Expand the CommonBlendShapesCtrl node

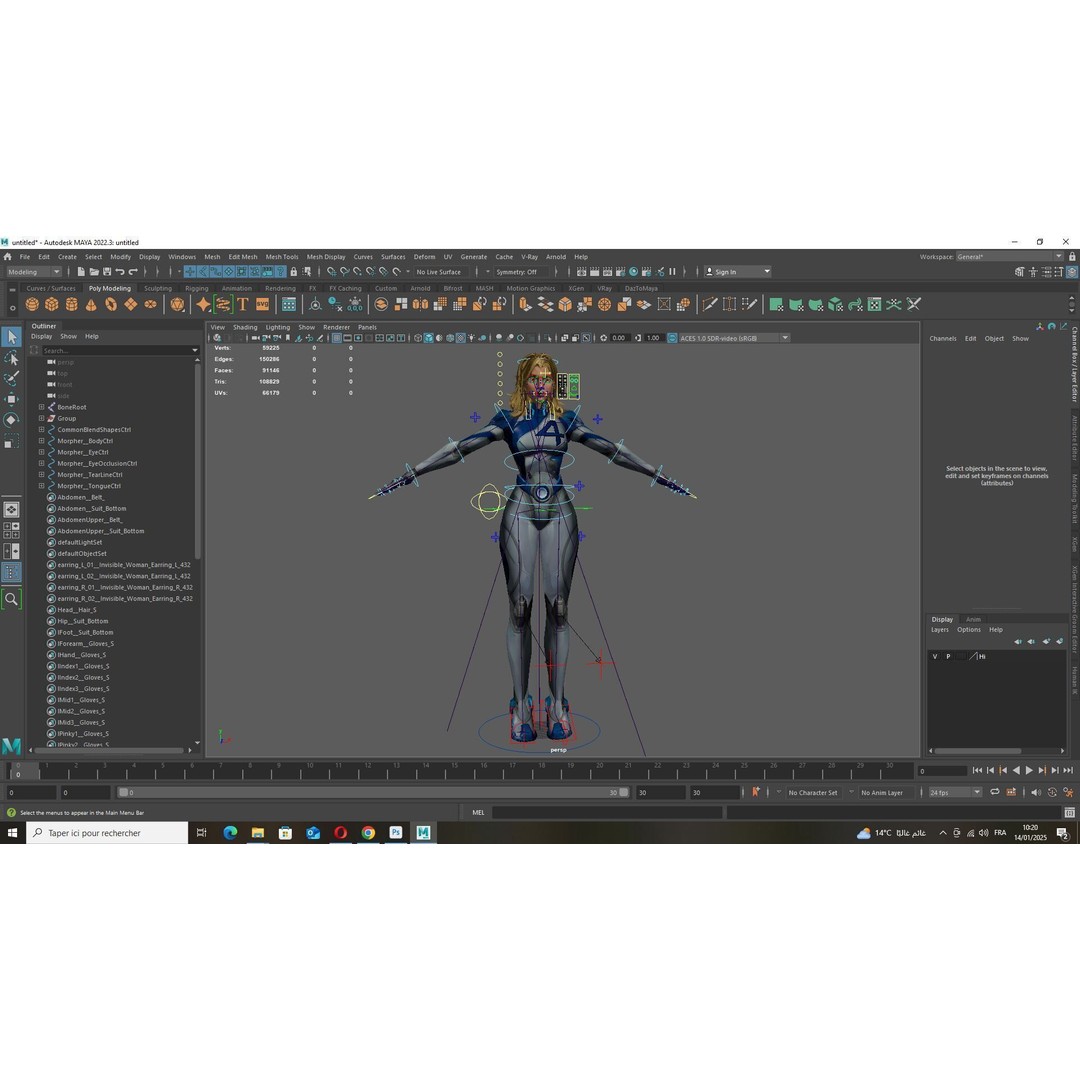[41, 430]
